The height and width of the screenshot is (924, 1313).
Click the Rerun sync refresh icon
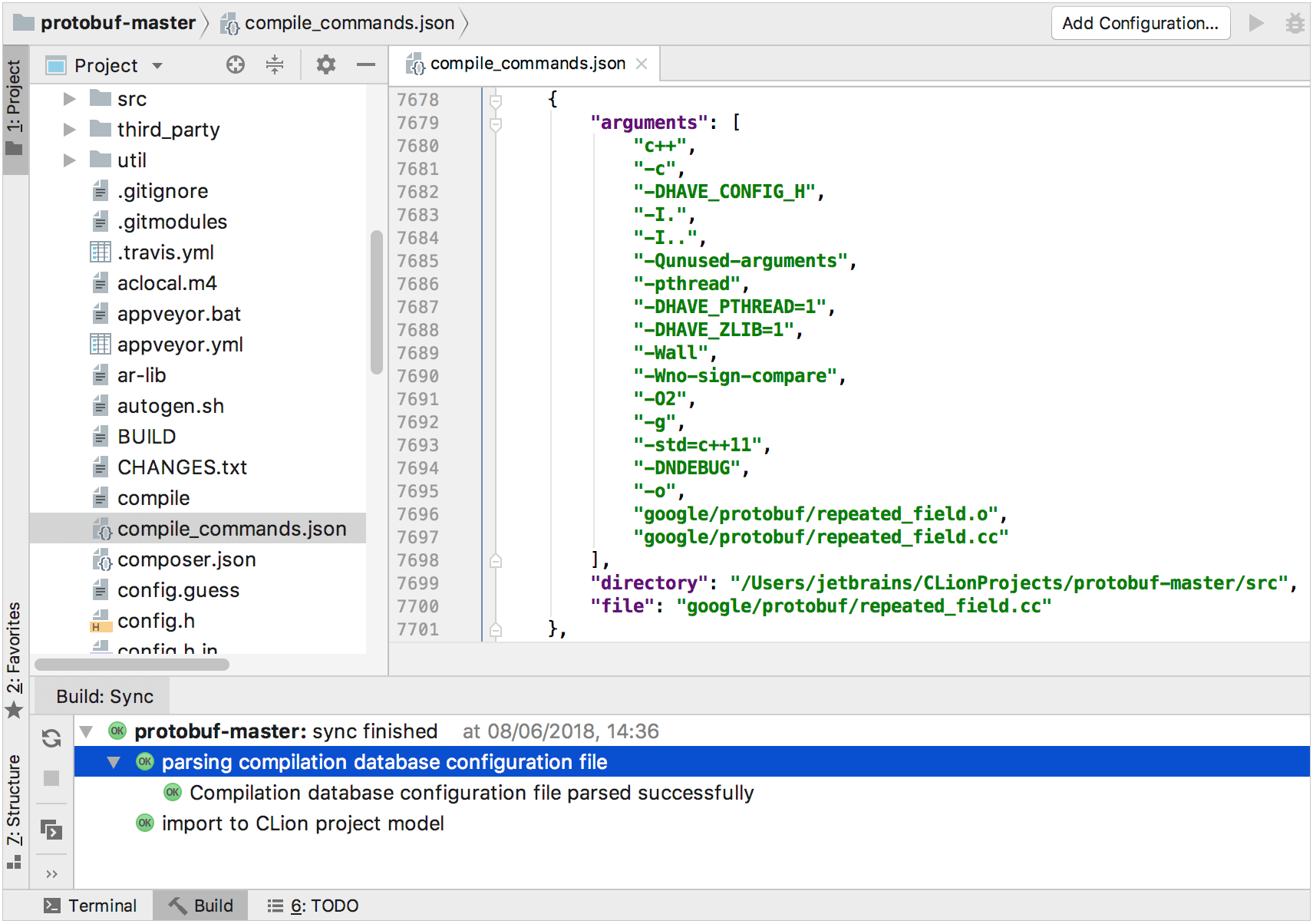click(51, 738)
